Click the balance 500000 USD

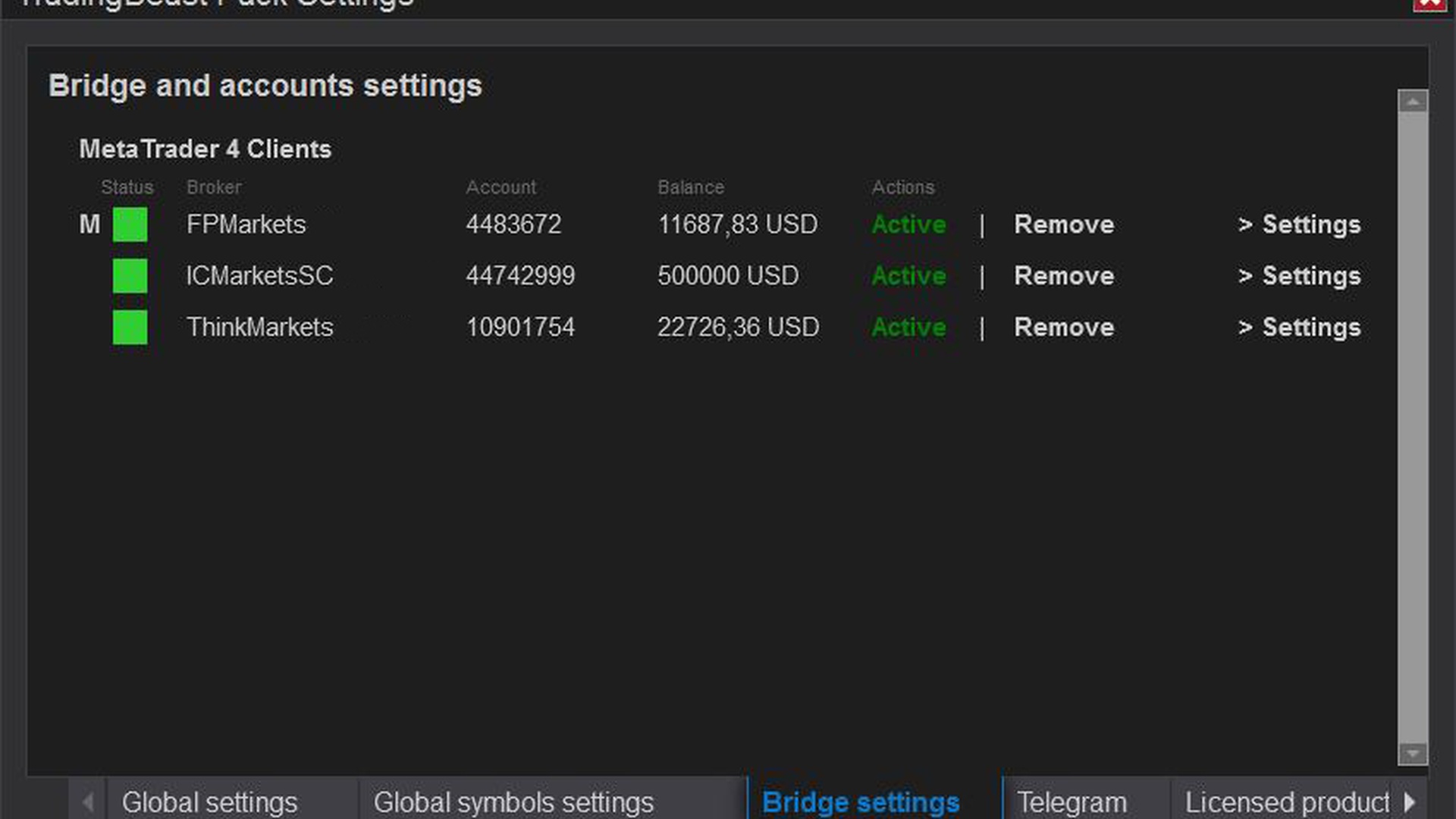pos(728,276)
